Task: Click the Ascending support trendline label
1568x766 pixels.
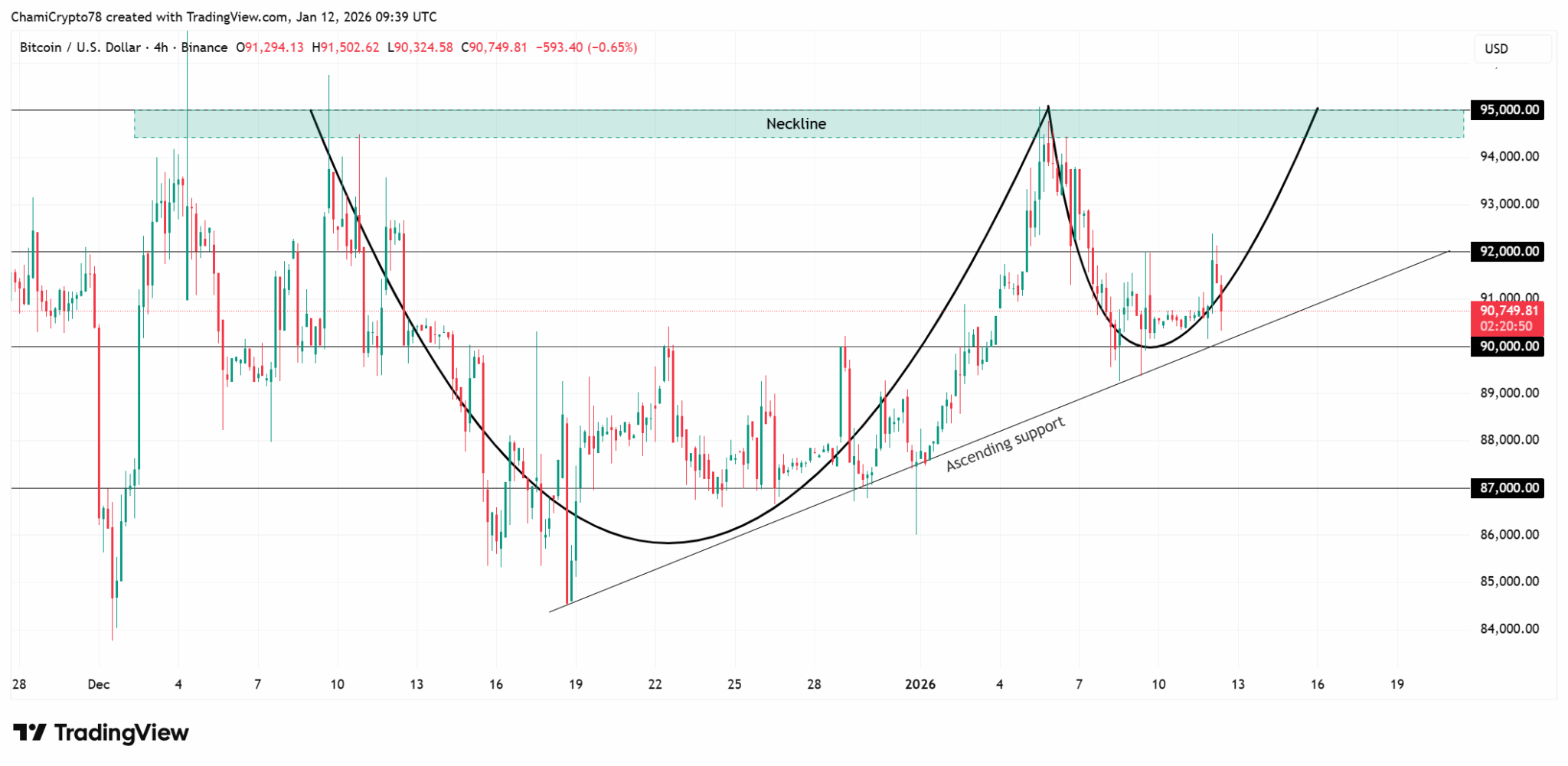Action: click(1005, 445)
